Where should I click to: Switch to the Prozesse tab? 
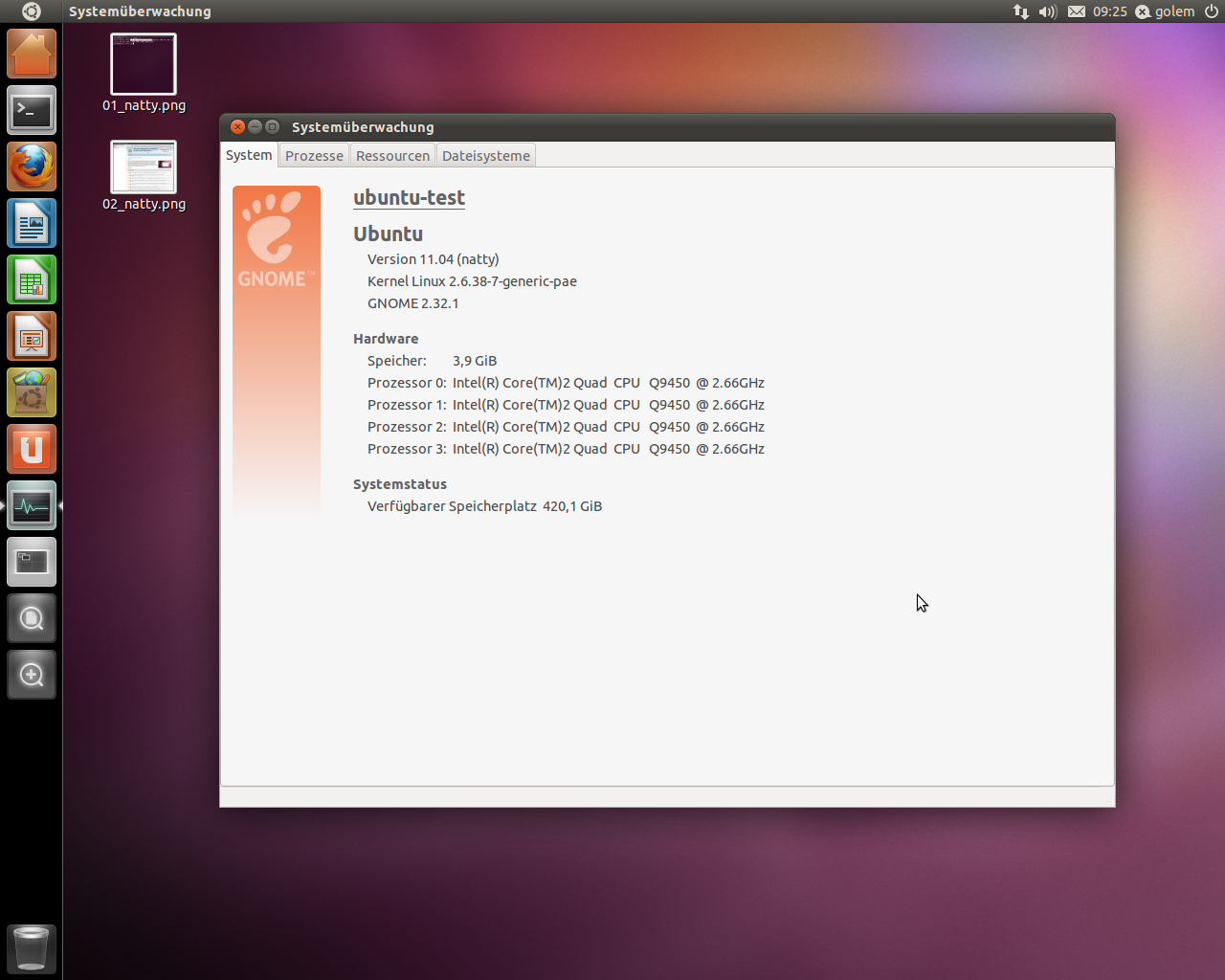(x=314, y=155)
